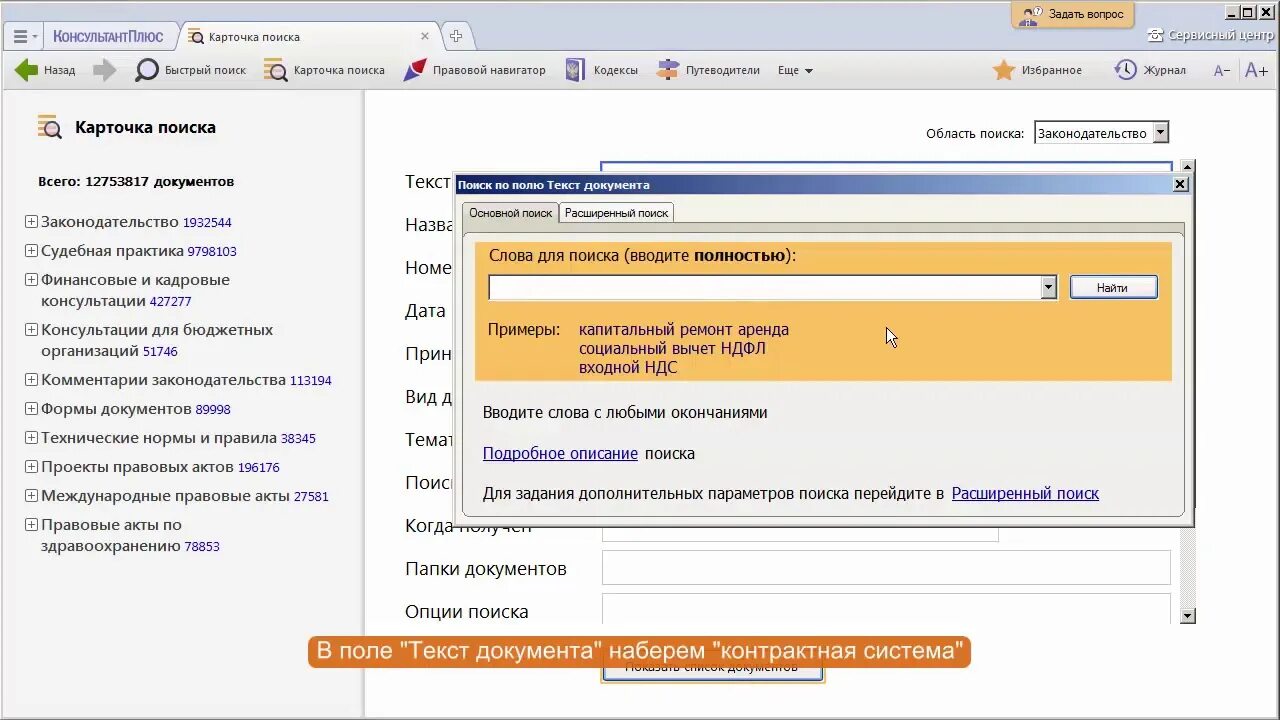Click example капитальный ремонт аренда
The width and height of the screenshot is (1280, 720).
(x=684, y=330)
